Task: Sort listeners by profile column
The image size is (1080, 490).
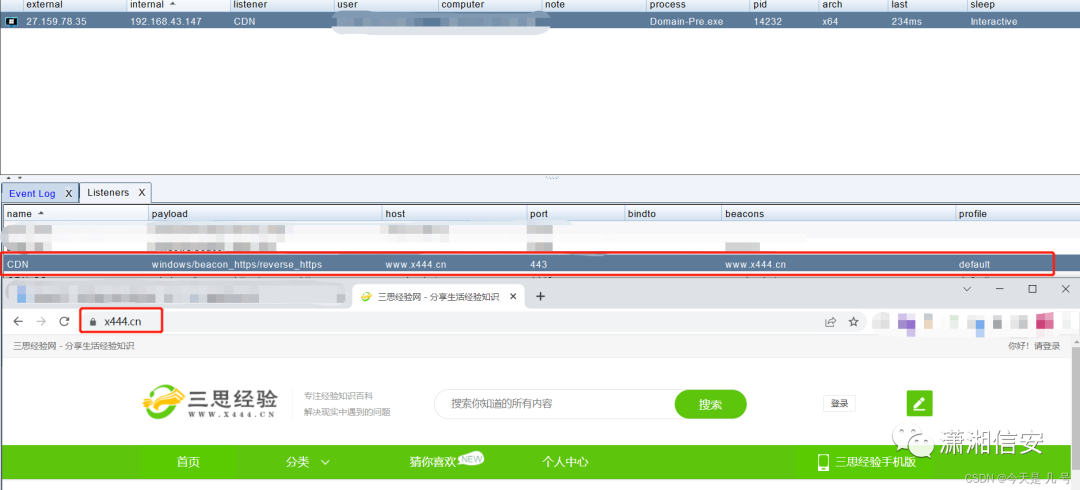Action: pos(1018,214)
